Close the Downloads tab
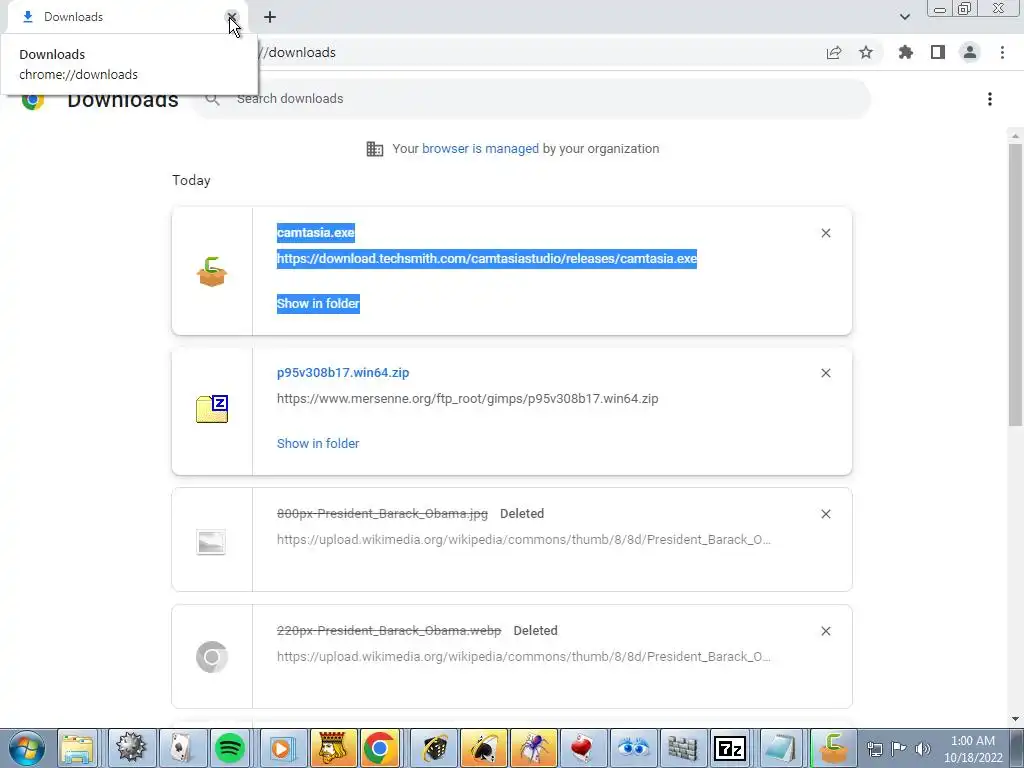 click(x=231, y=17)
